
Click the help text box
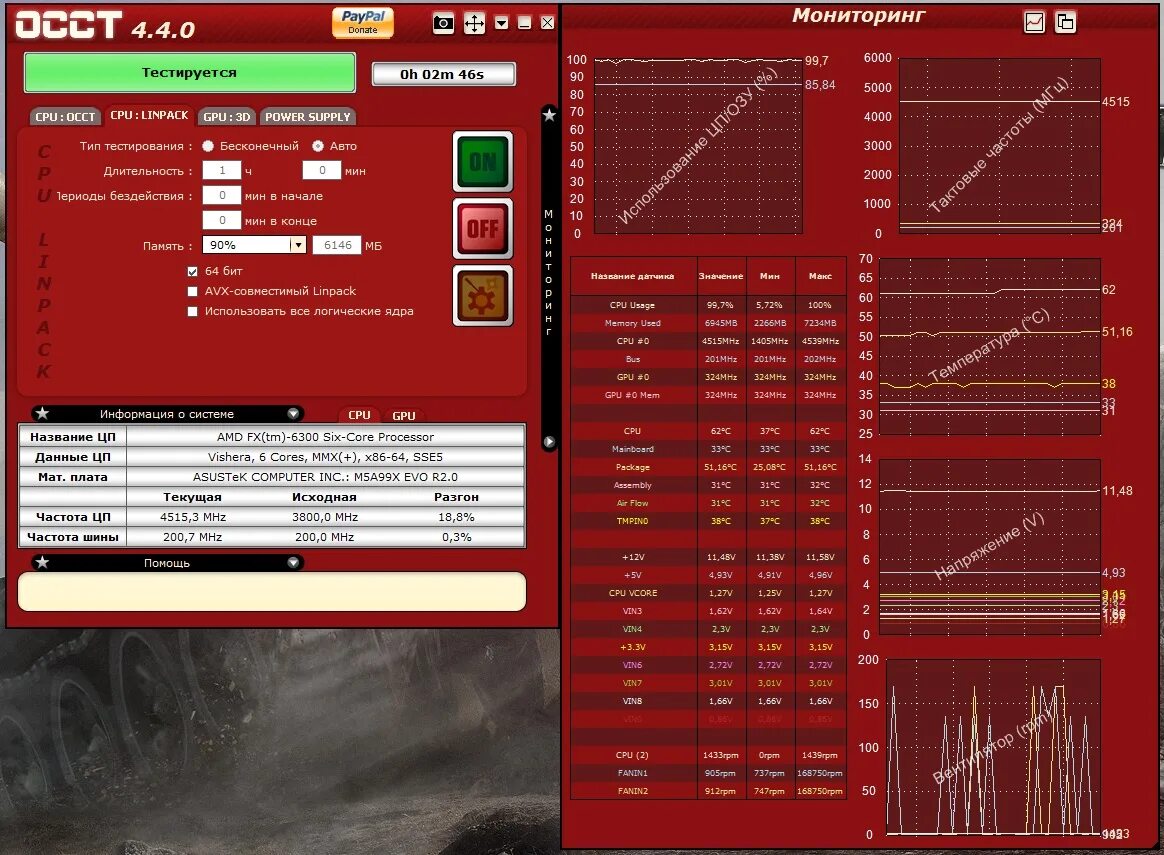click(272, 592)
